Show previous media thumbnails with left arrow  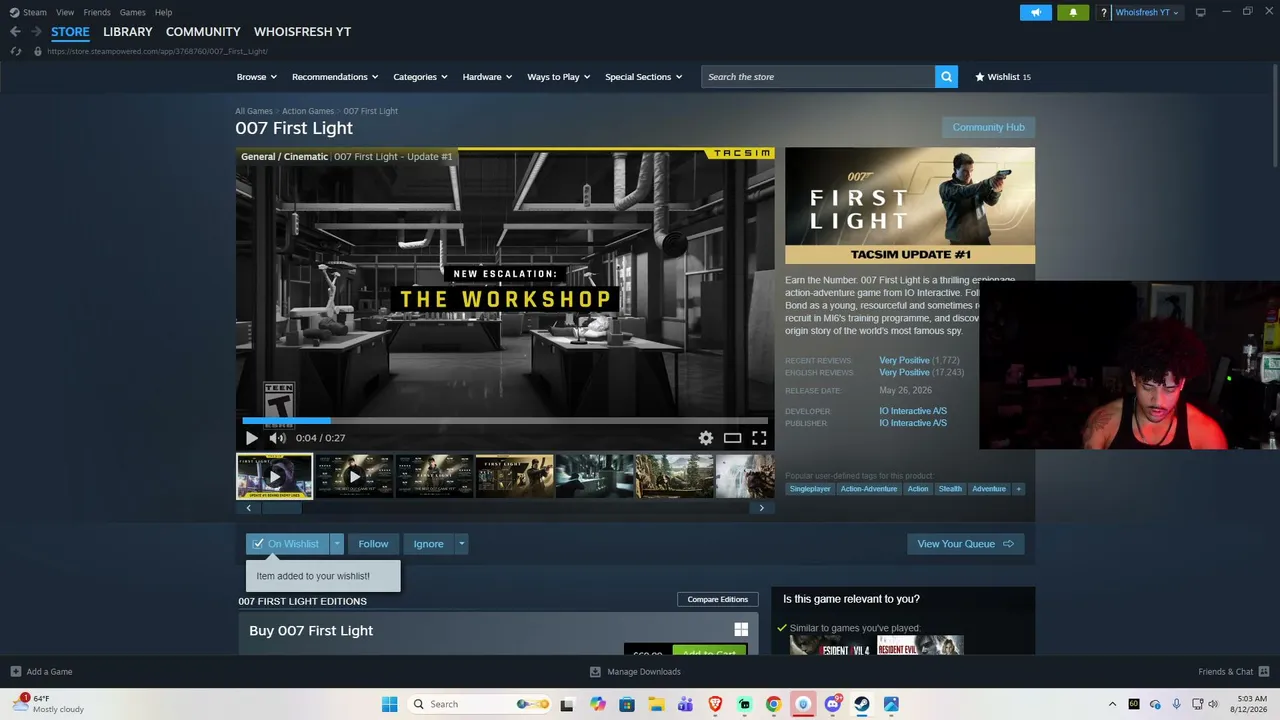click(248, 508)
